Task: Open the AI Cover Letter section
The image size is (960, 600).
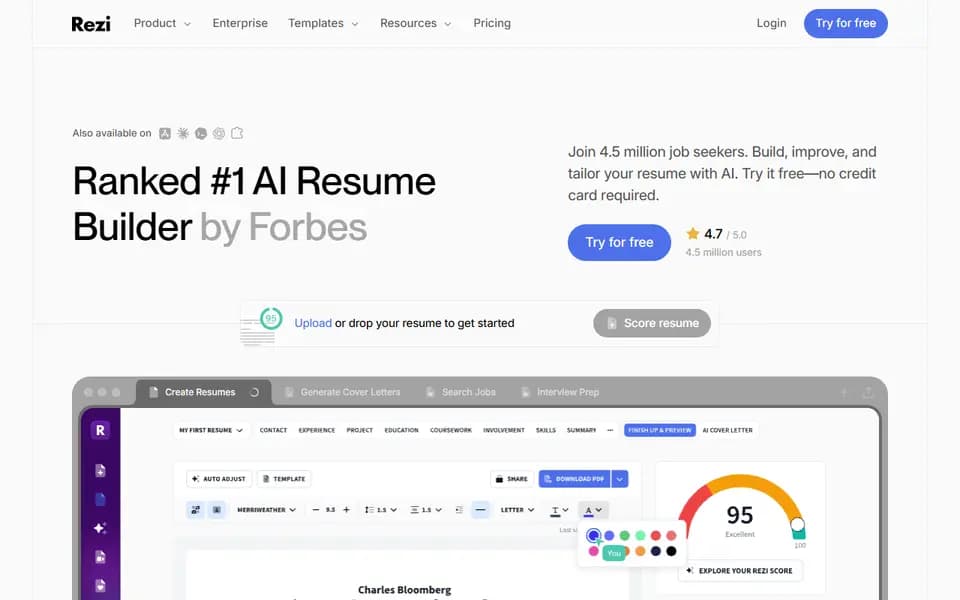Action: (727, 430)
